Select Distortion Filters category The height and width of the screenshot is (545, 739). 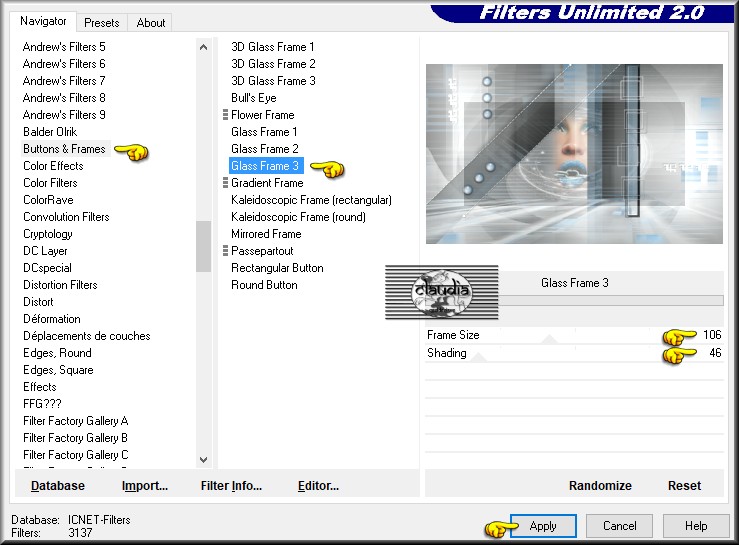point(60,285)
